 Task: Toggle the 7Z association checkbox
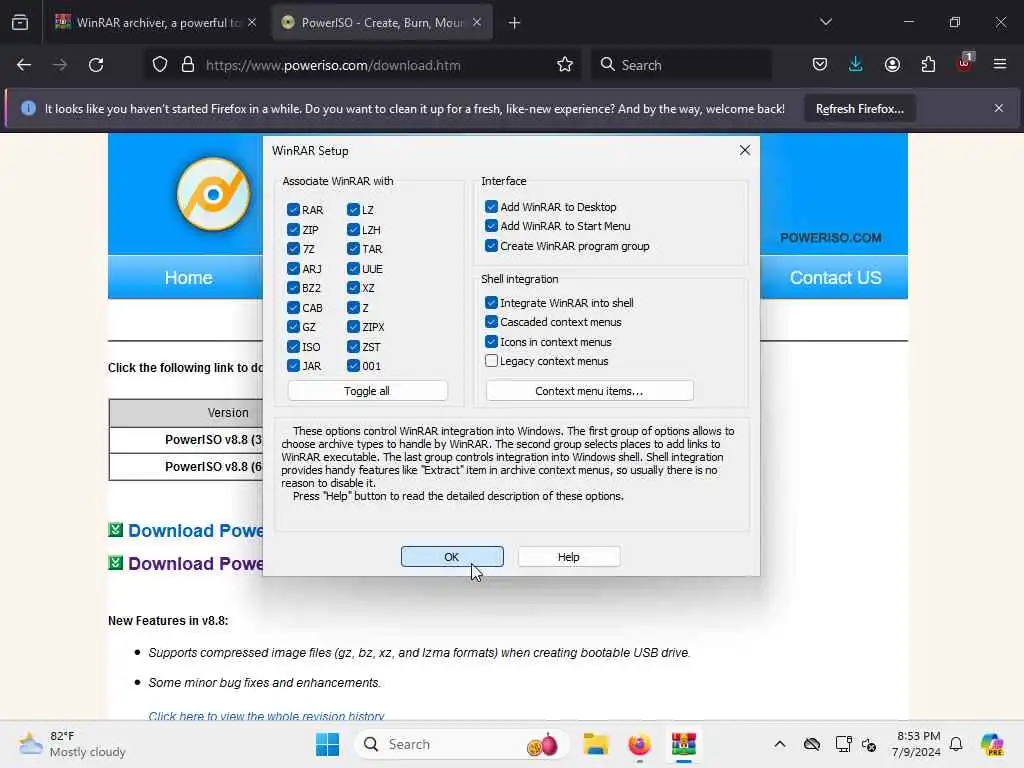coord(293,249)
